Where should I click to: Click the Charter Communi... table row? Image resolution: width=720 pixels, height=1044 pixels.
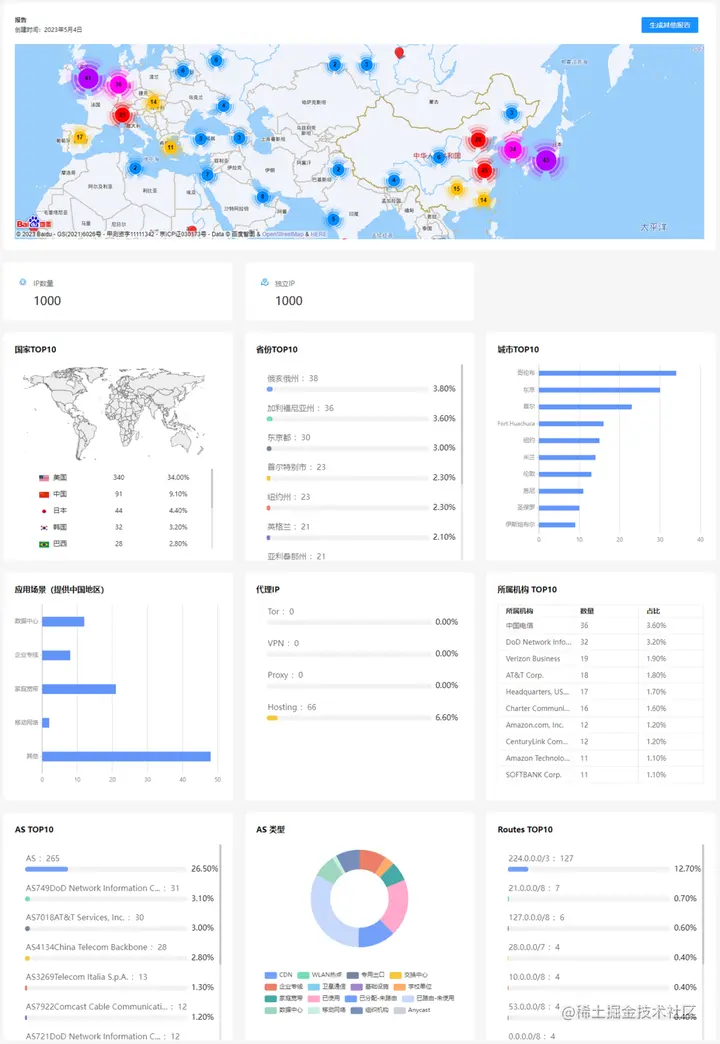click(x=600, y=708)
